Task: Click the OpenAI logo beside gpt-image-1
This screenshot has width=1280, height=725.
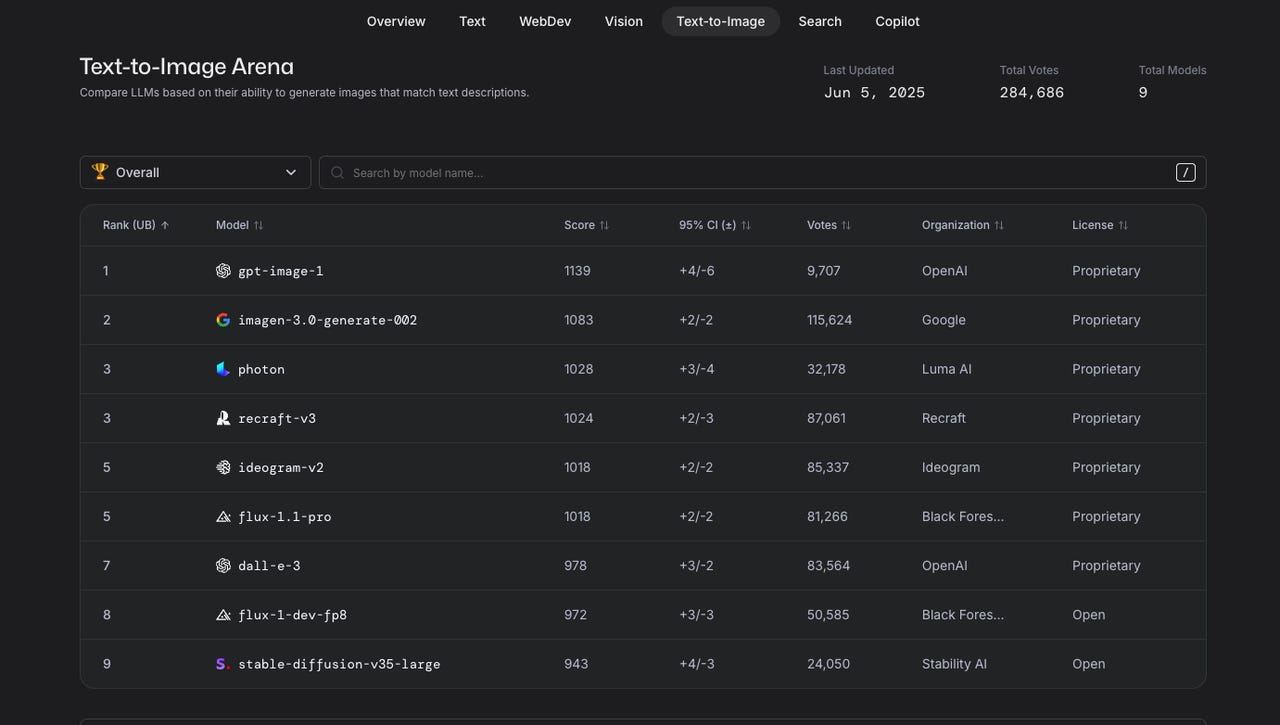Action: click(223, 271)
